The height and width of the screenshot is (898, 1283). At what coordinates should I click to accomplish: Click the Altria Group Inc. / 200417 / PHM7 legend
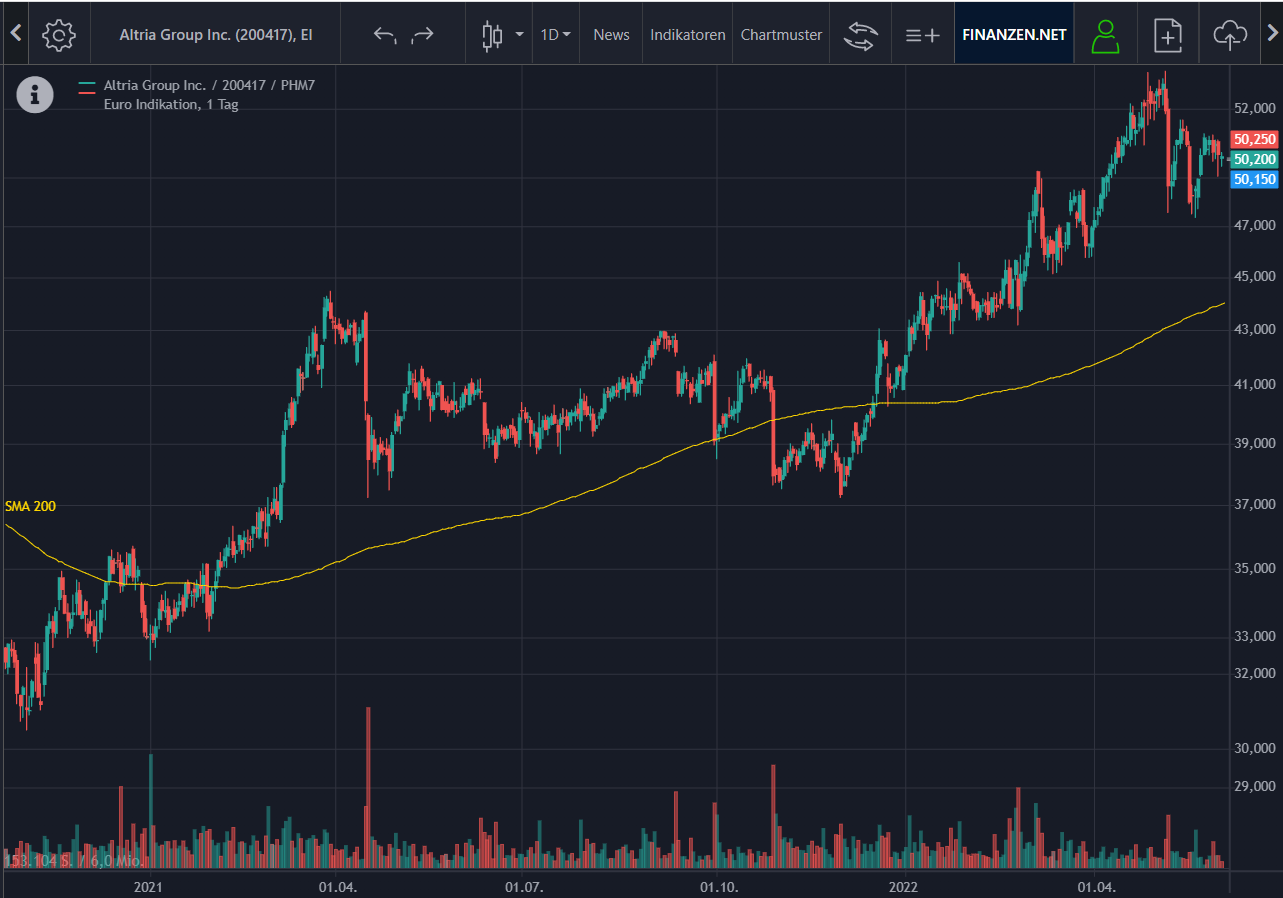[x=209, y=86]
